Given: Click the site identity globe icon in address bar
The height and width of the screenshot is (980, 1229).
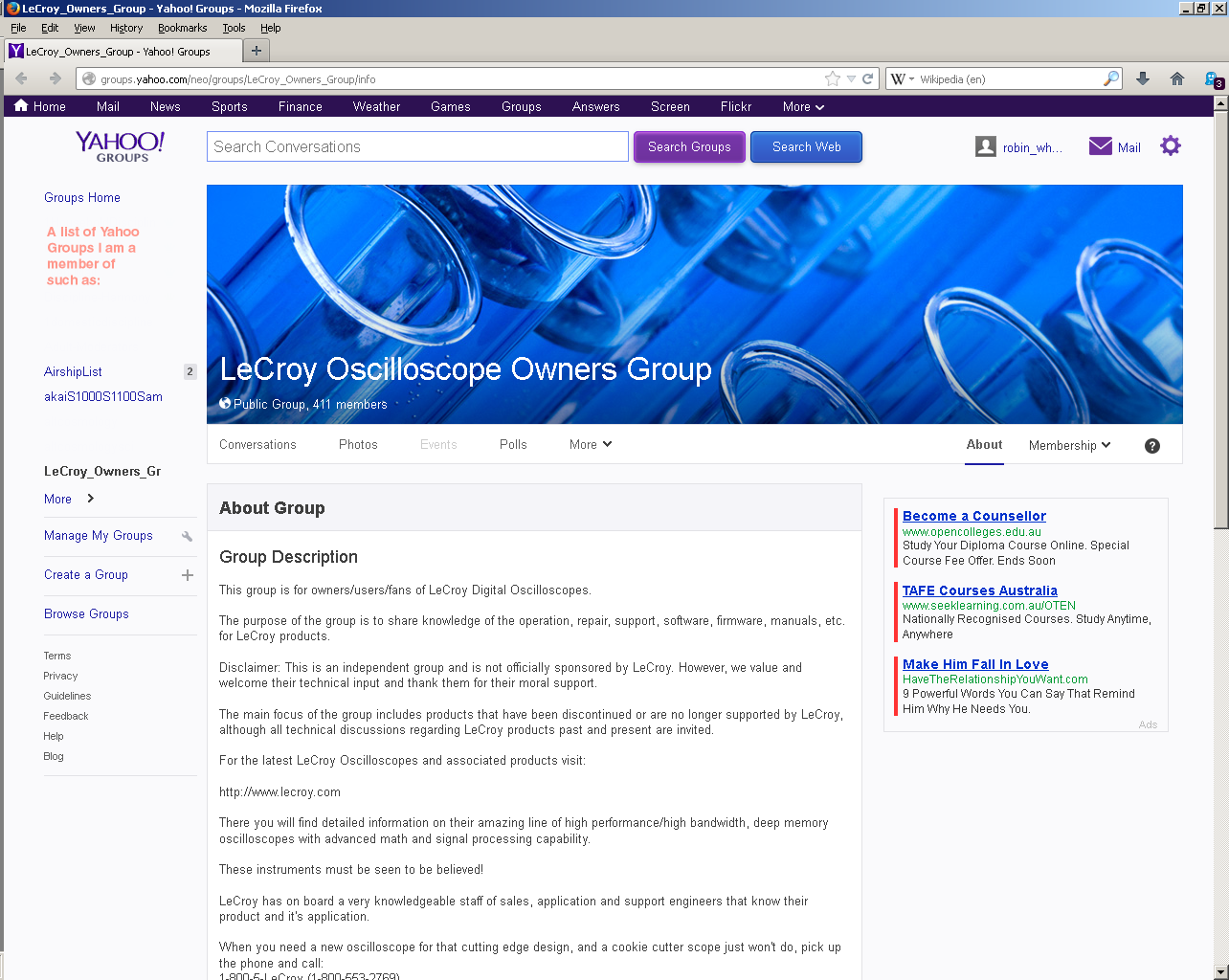Looking at the screenshot, I should pyautogui.click(x=88, y=79).
